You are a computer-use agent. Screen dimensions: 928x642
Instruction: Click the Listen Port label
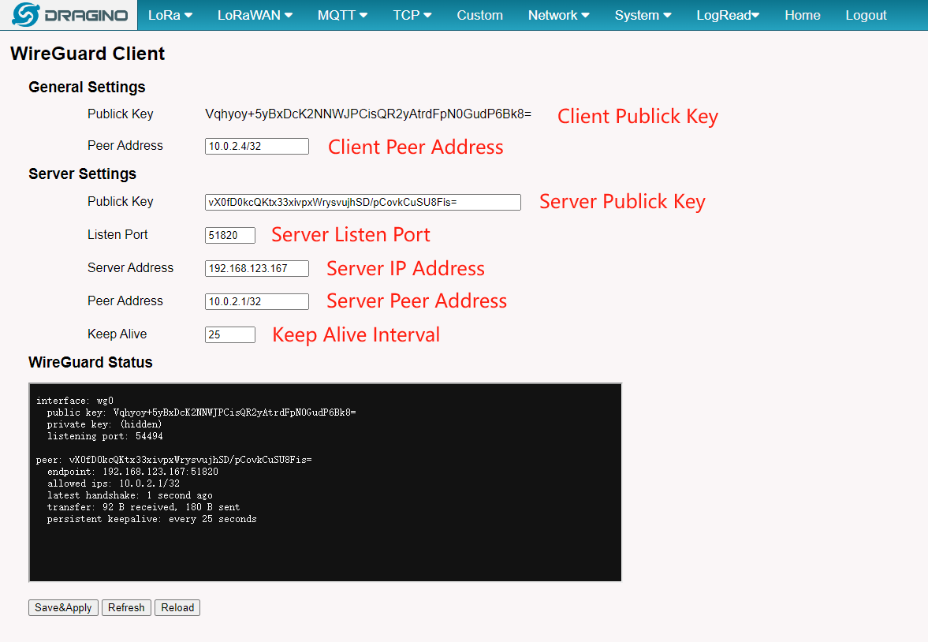click(x=118, y=234)
